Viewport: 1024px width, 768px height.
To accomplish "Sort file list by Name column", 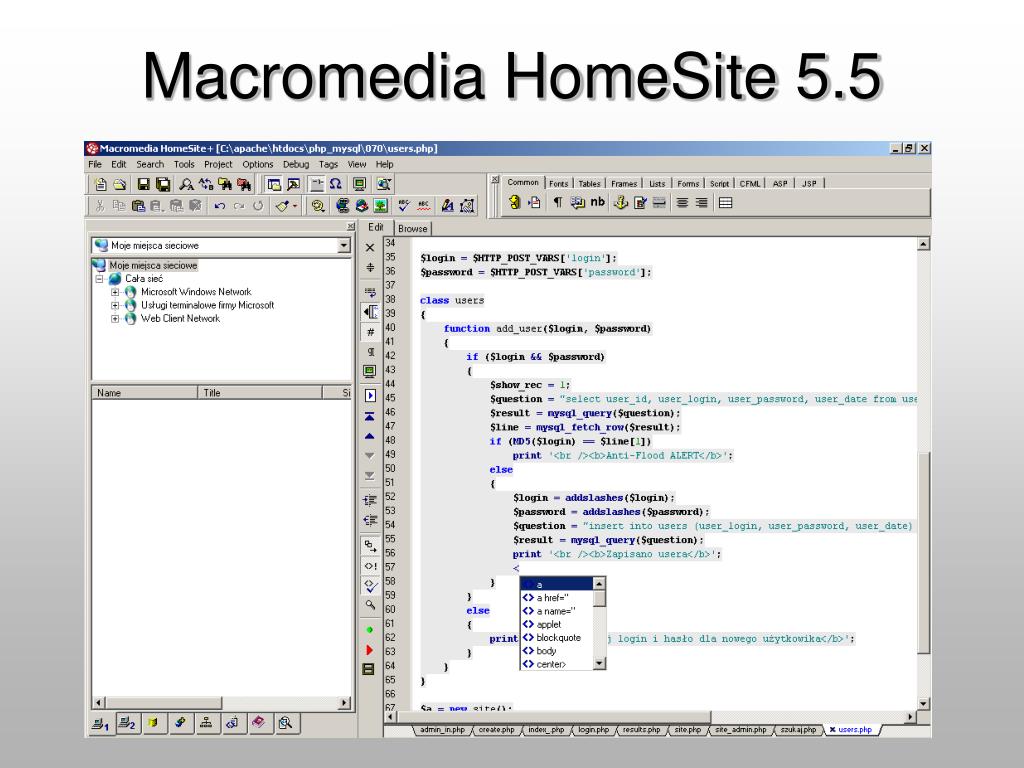I will point(145,392).
